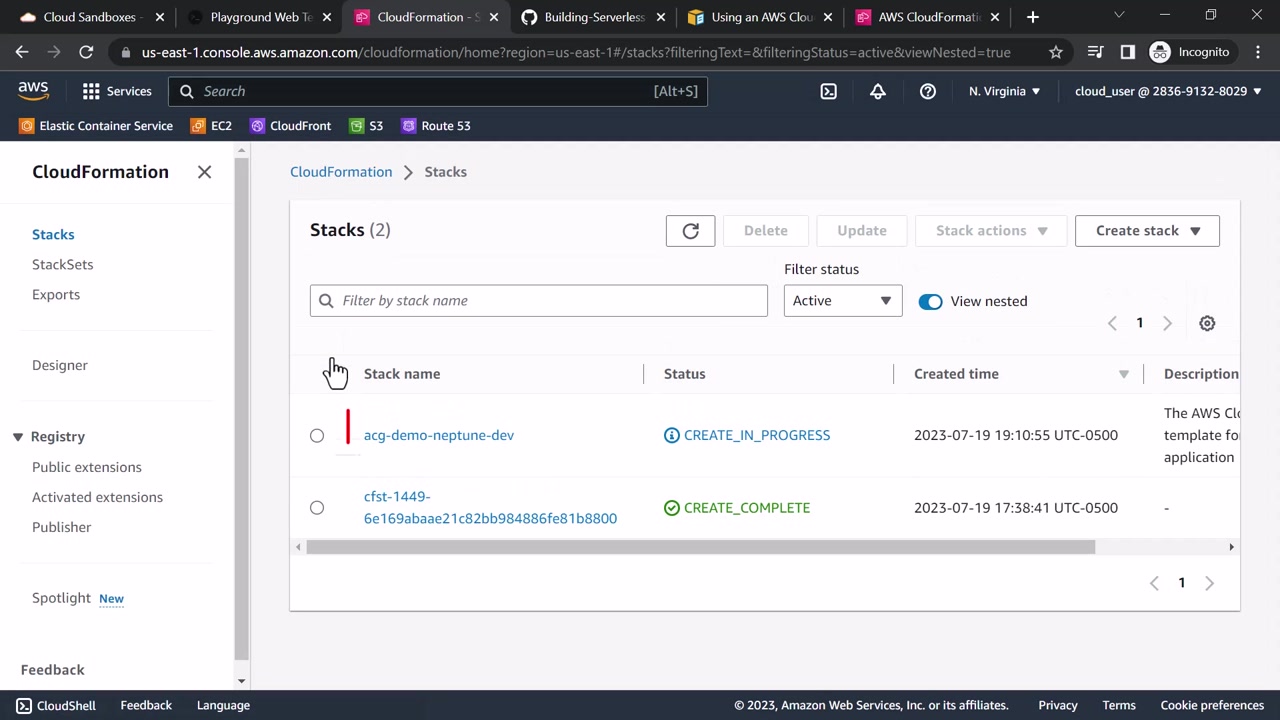Open the acg-demo-neptune-dev stack link
The width and height of the screenshot is (1280, 720).
(x=439, y=436)
